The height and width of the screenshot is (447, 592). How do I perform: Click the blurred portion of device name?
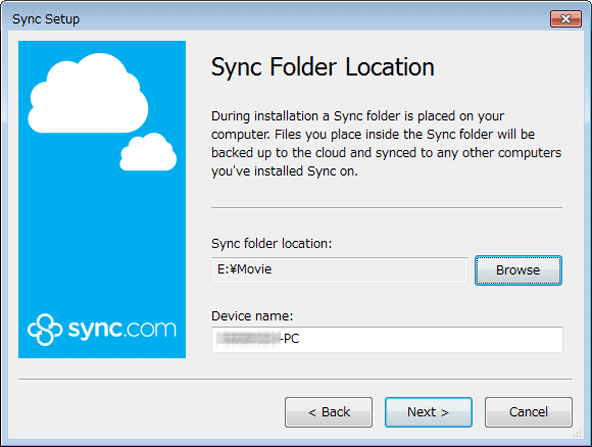point(249,339)
